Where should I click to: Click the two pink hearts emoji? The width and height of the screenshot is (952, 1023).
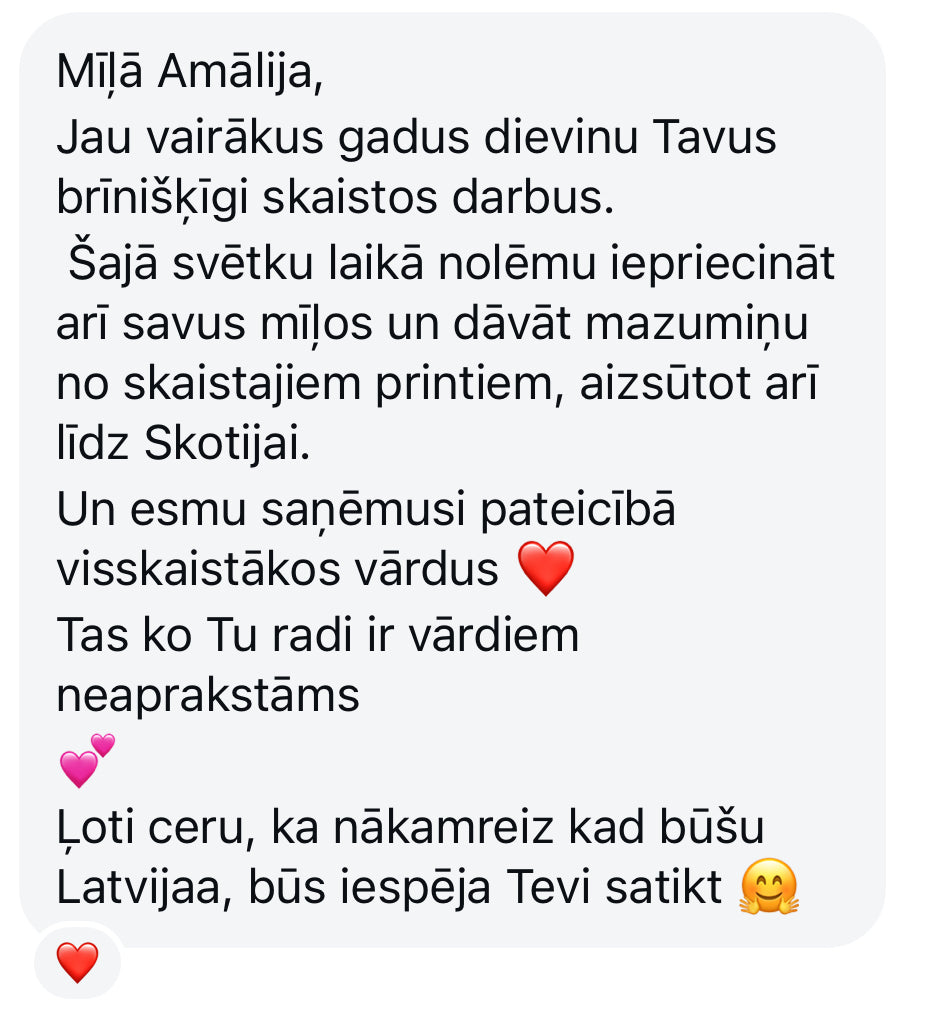pyautogui.click(x=87, y=760)
